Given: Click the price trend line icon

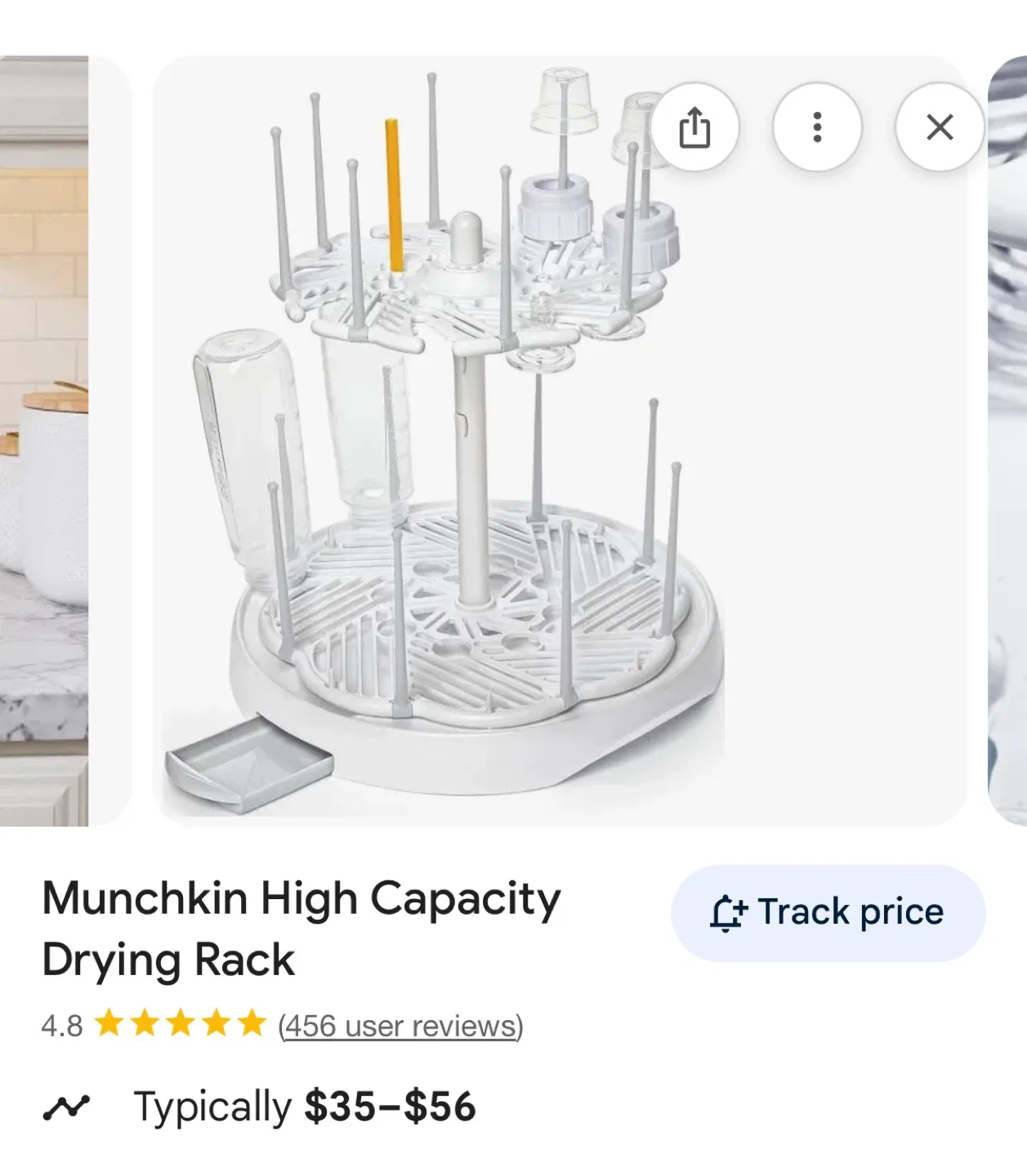Looking at the screenshot, I should pos(65,1107).
